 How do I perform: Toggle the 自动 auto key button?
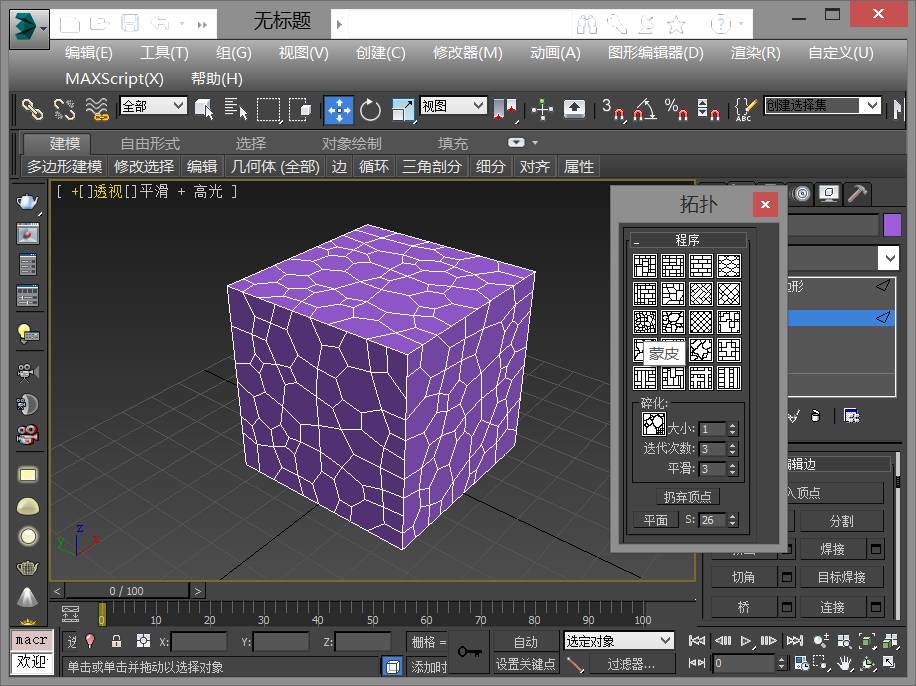525,642
